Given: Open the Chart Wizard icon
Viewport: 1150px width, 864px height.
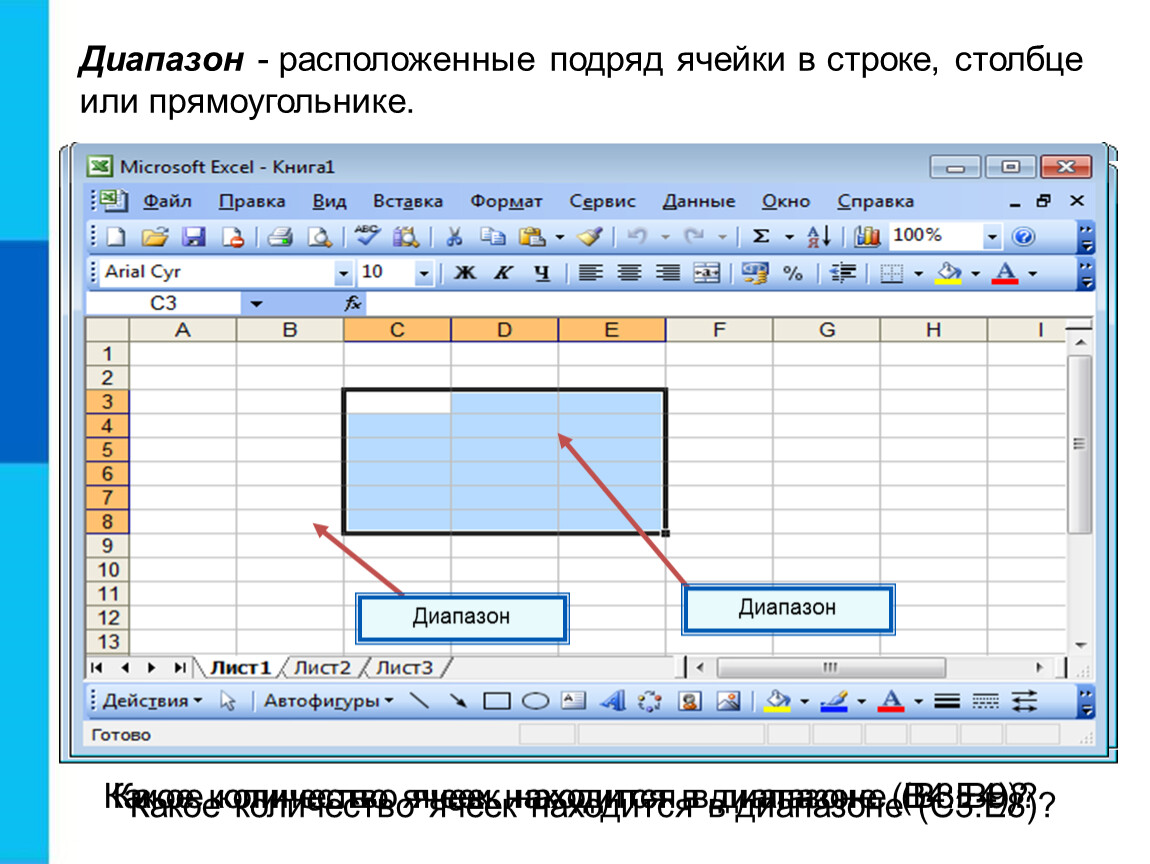Looking at the screenshot, I should tap(867, 236).
